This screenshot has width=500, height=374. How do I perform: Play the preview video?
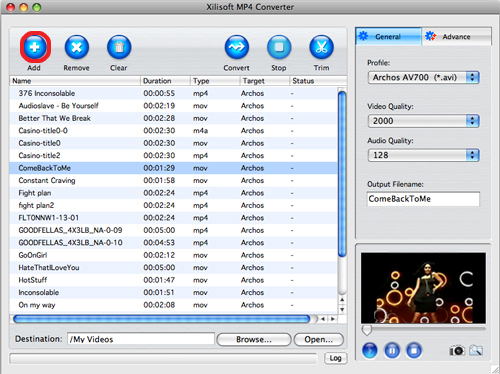click(x=370, y=350)
